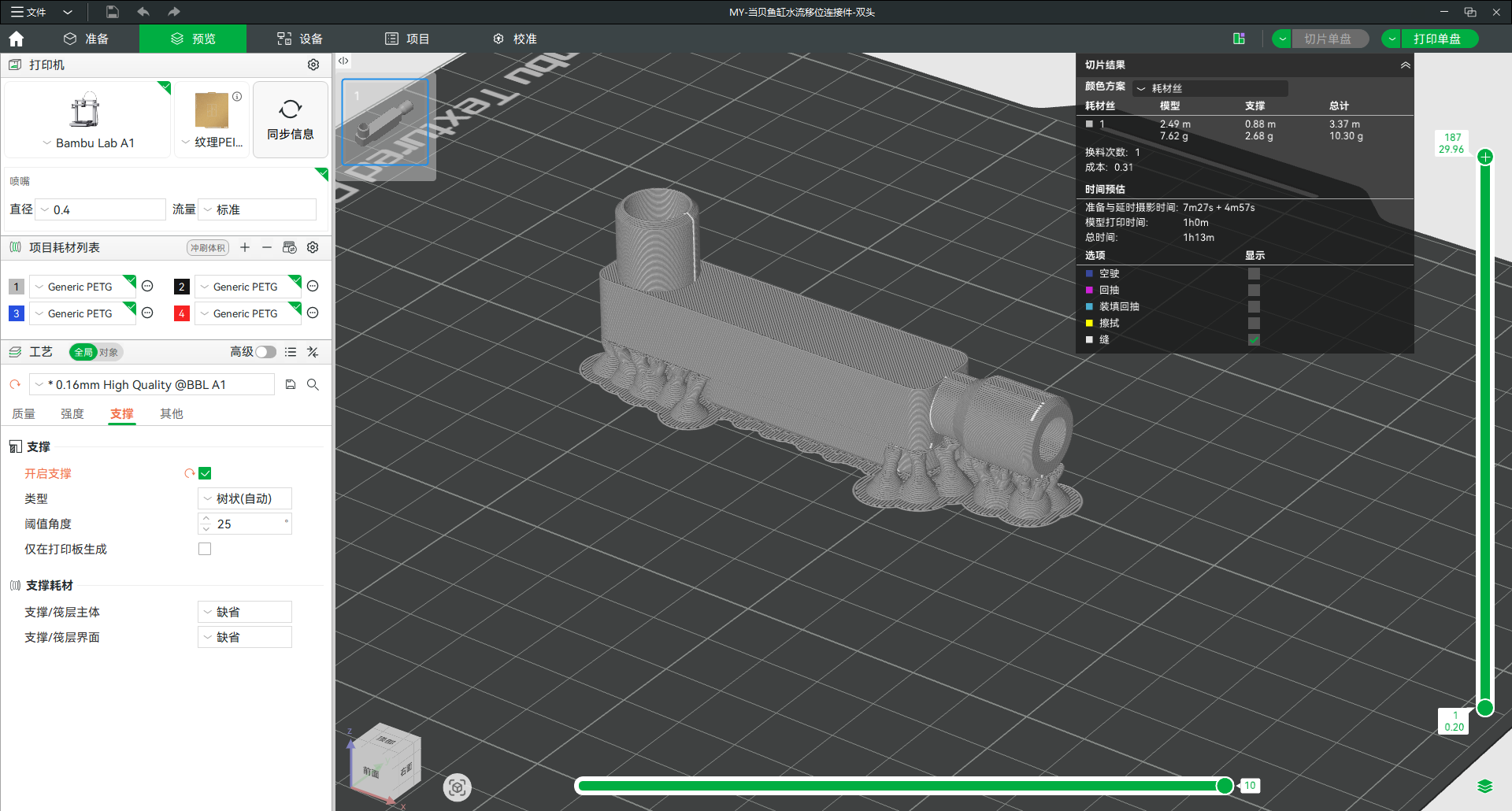
Task: Click the textured PEI plate image
Action: pos(211,110)
